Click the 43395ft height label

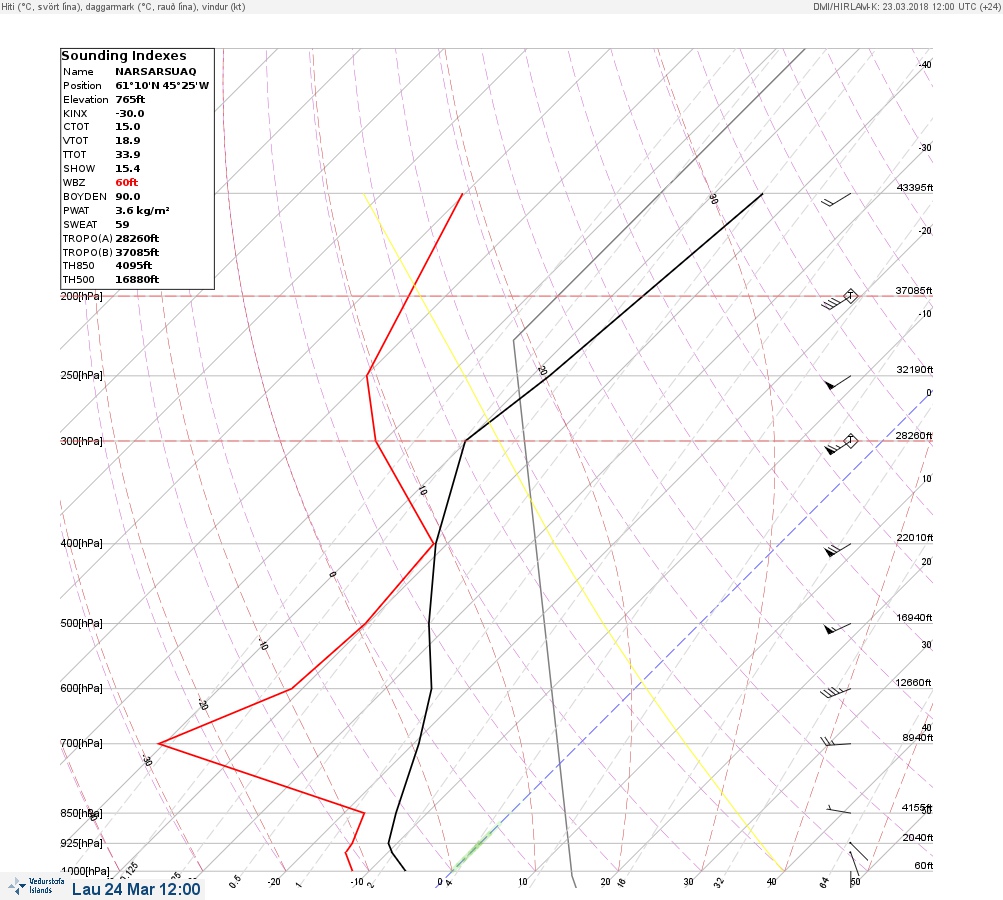tap(915, 187)
